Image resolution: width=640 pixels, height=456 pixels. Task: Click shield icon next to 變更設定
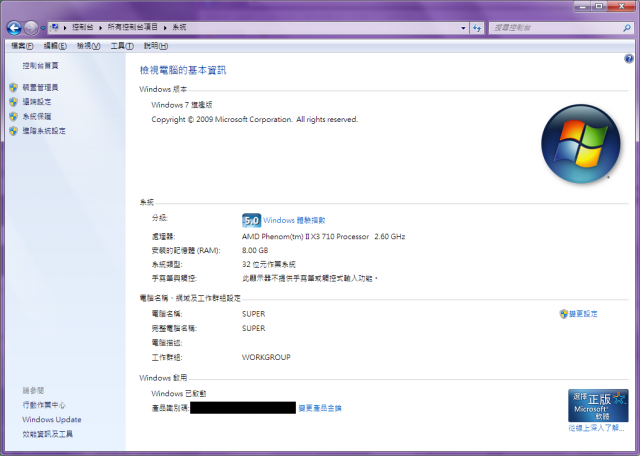564,314
